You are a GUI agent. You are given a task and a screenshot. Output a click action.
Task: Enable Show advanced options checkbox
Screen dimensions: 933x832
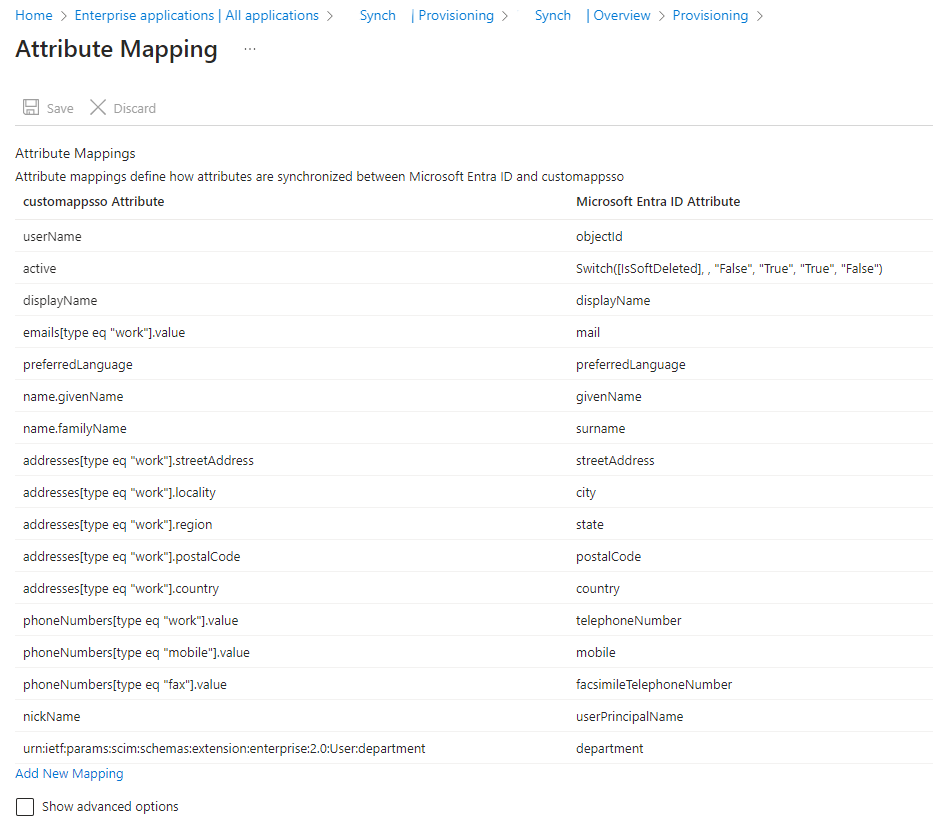tap(26, 806)
